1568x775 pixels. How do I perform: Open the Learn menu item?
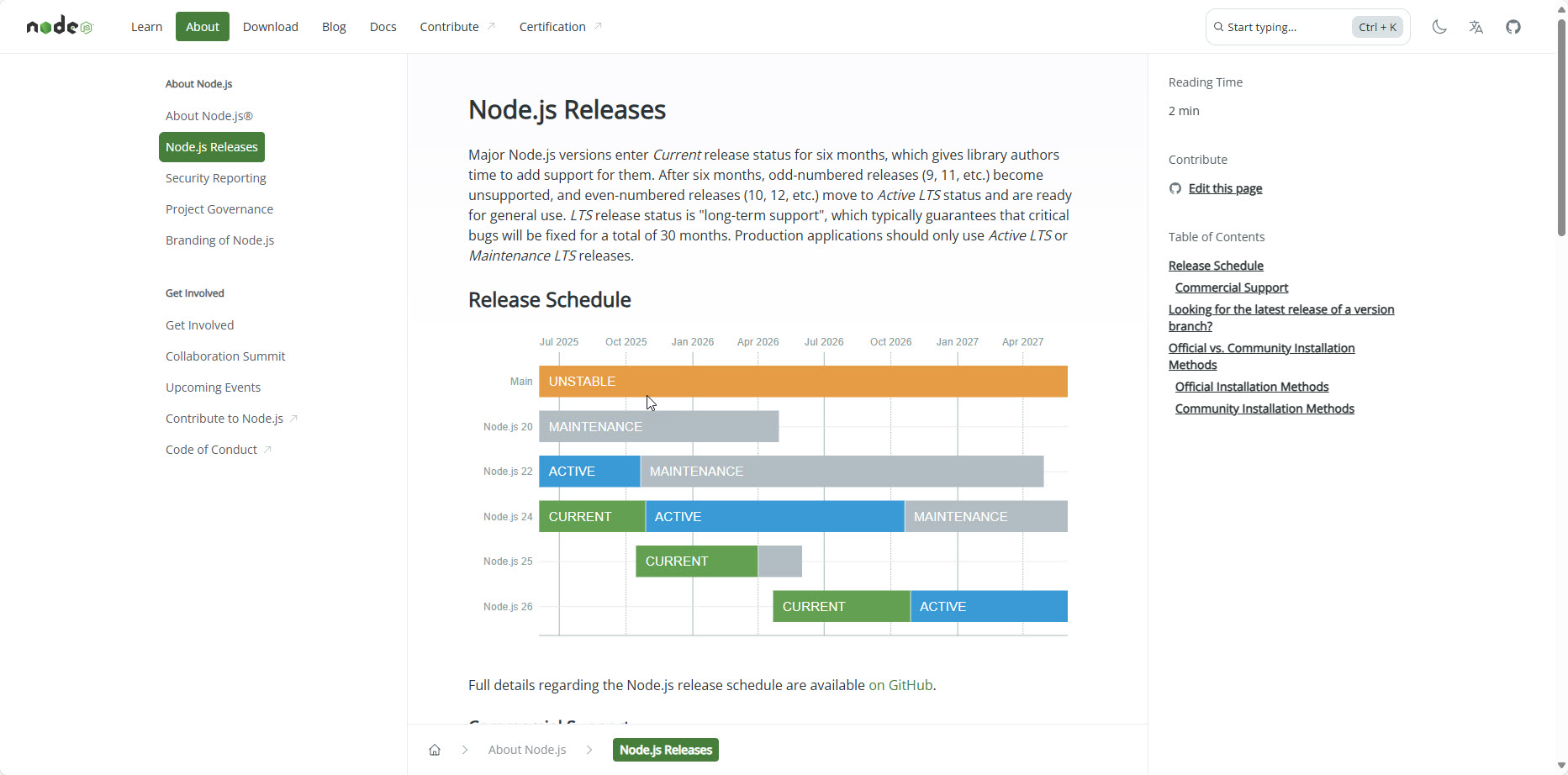[x=146, y=27]
